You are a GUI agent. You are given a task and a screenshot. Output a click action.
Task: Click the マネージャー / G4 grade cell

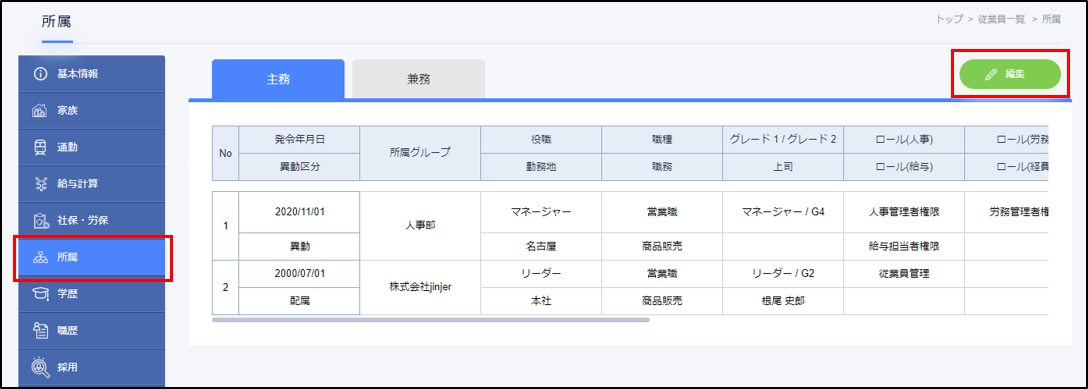pos(783,212)
